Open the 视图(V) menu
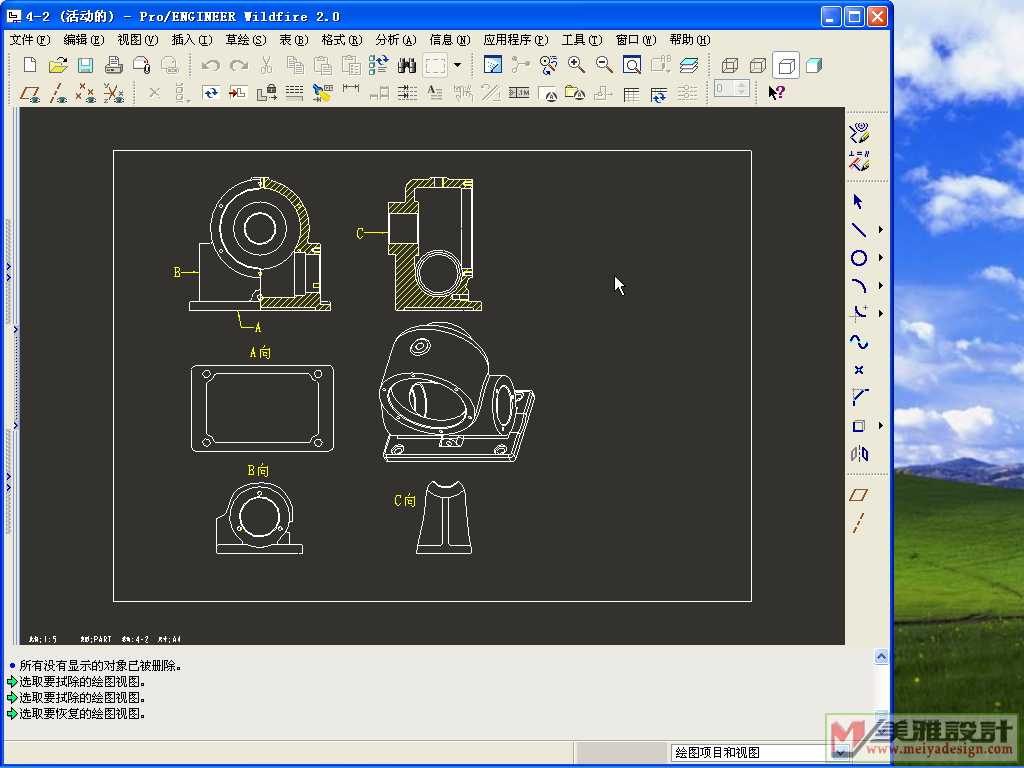This screenshot has width=1024, height=768. click(x=138, y=40)
